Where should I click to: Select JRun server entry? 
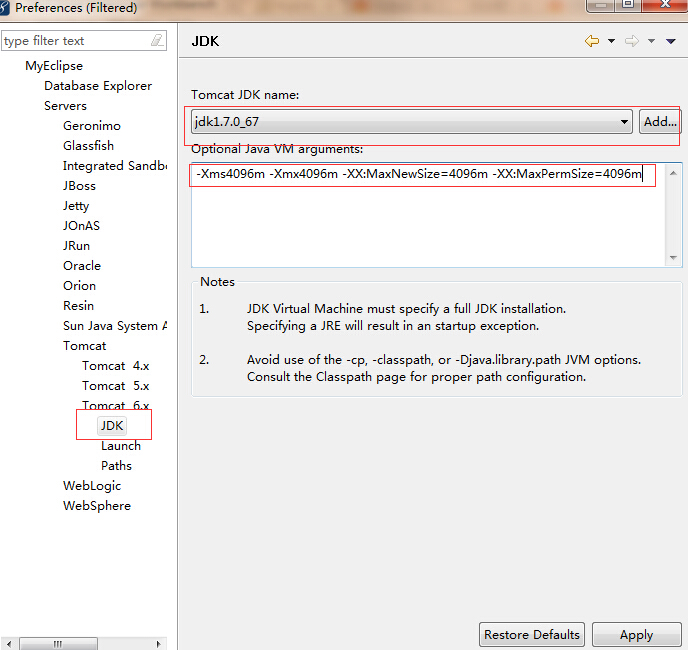pos(76,246)
